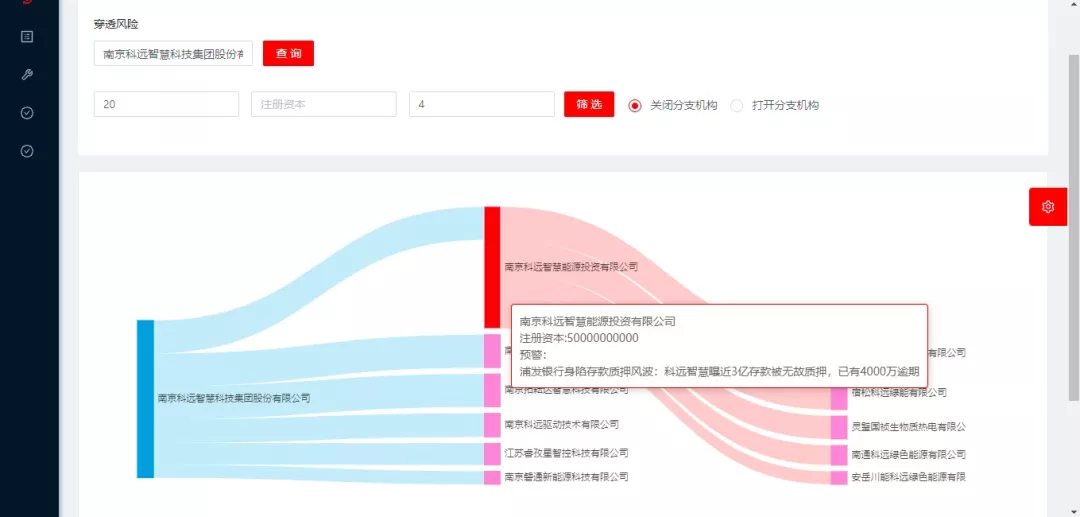Select the upper check-circle sidebar icon
The image size is (1080, 517).
click(27, 113)
